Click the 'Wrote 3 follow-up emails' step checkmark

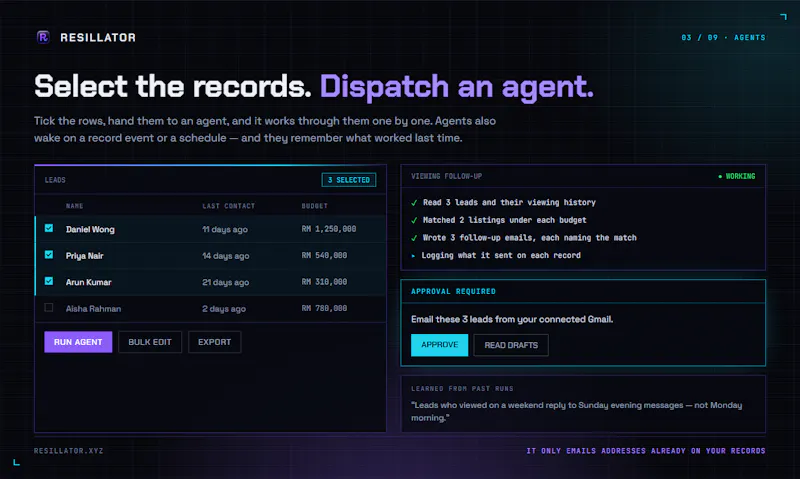414,238
